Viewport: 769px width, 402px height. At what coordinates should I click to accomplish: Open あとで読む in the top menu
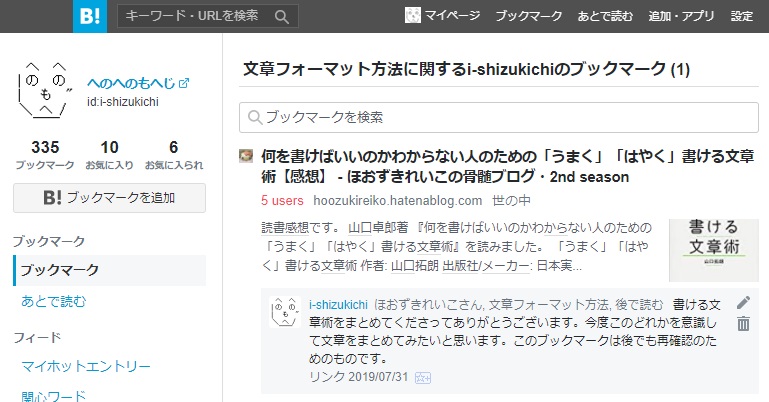pyautogui.click(x=605, y=16)
